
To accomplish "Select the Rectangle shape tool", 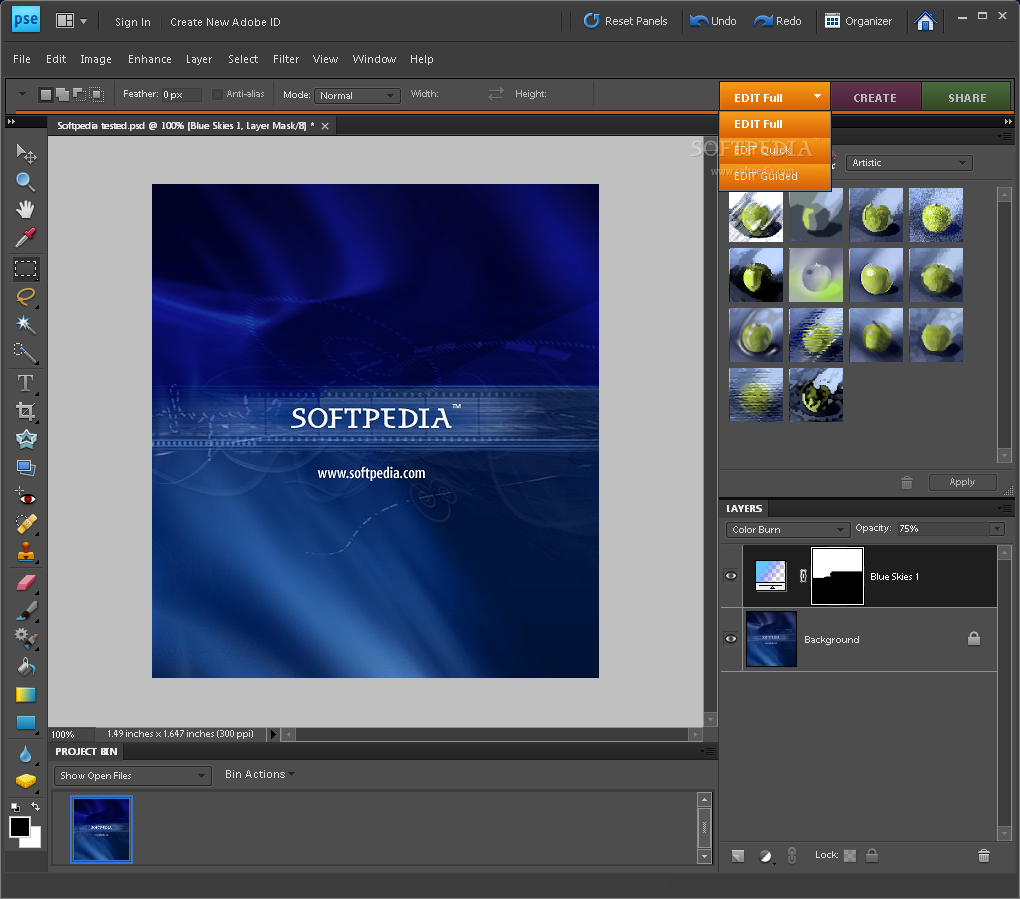I will pos(25,723).
